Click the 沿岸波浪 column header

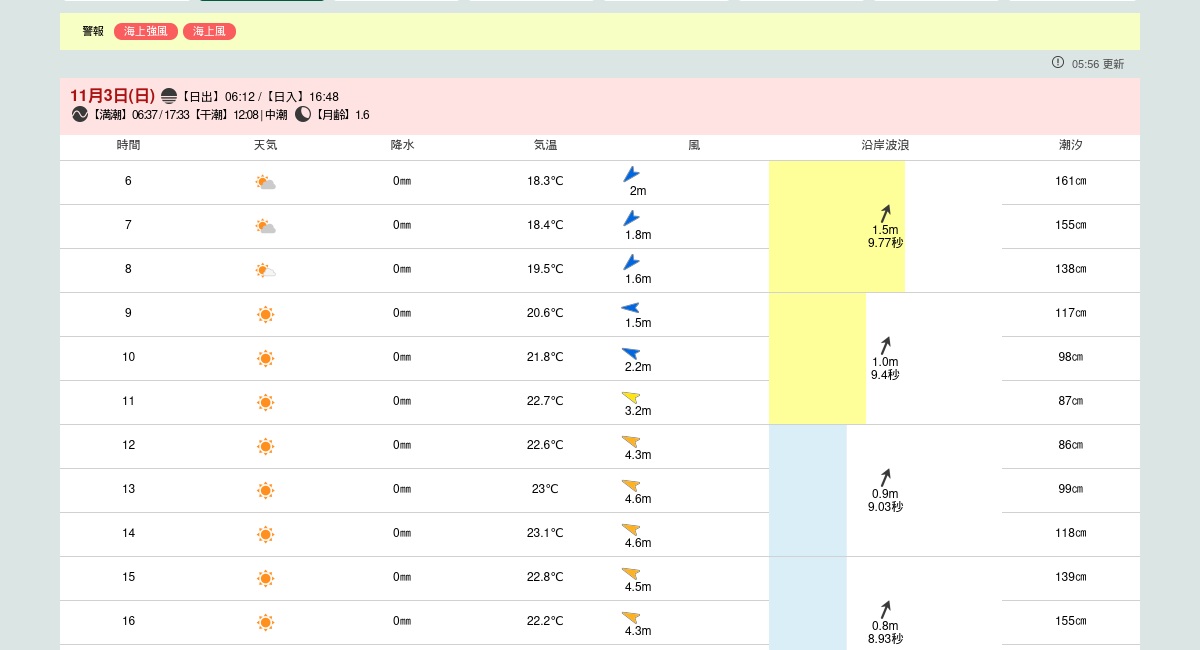coord(885,145)
